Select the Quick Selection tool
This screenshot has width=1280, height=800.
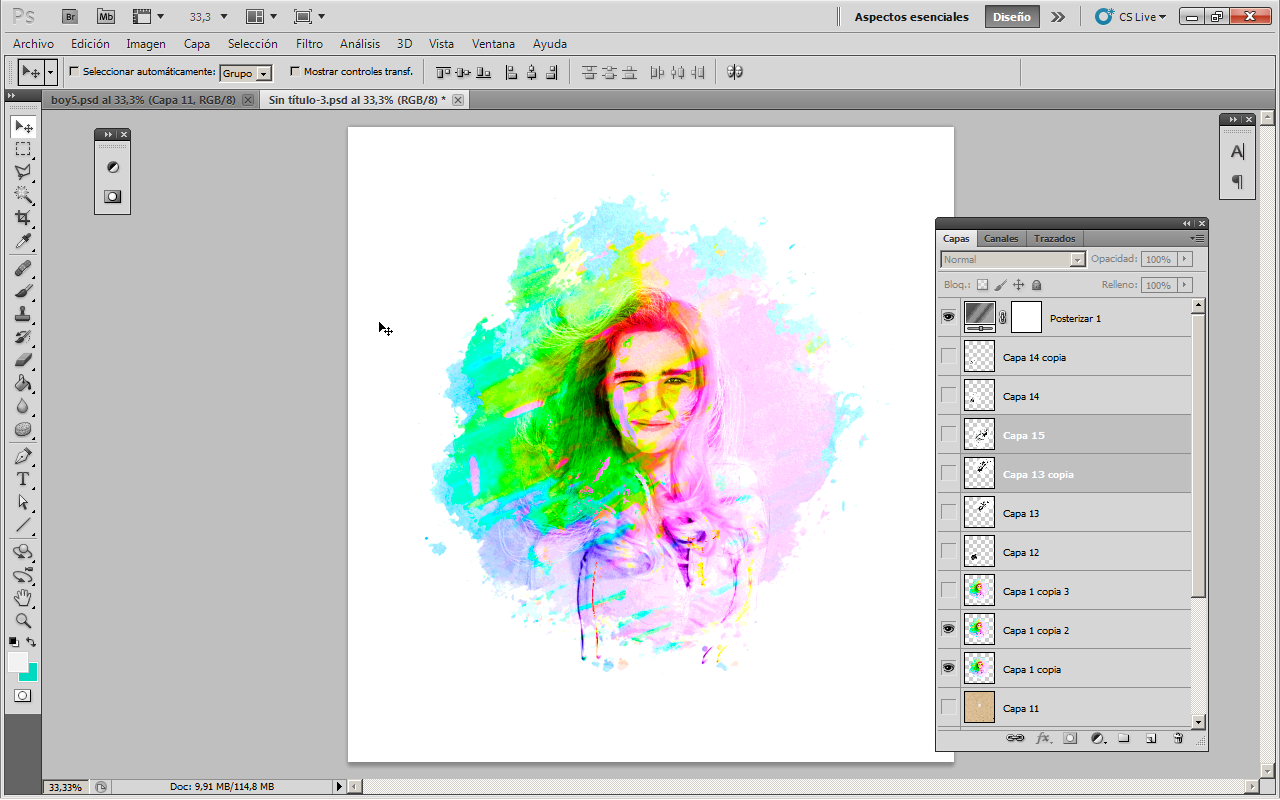click(x=23, y=195)
